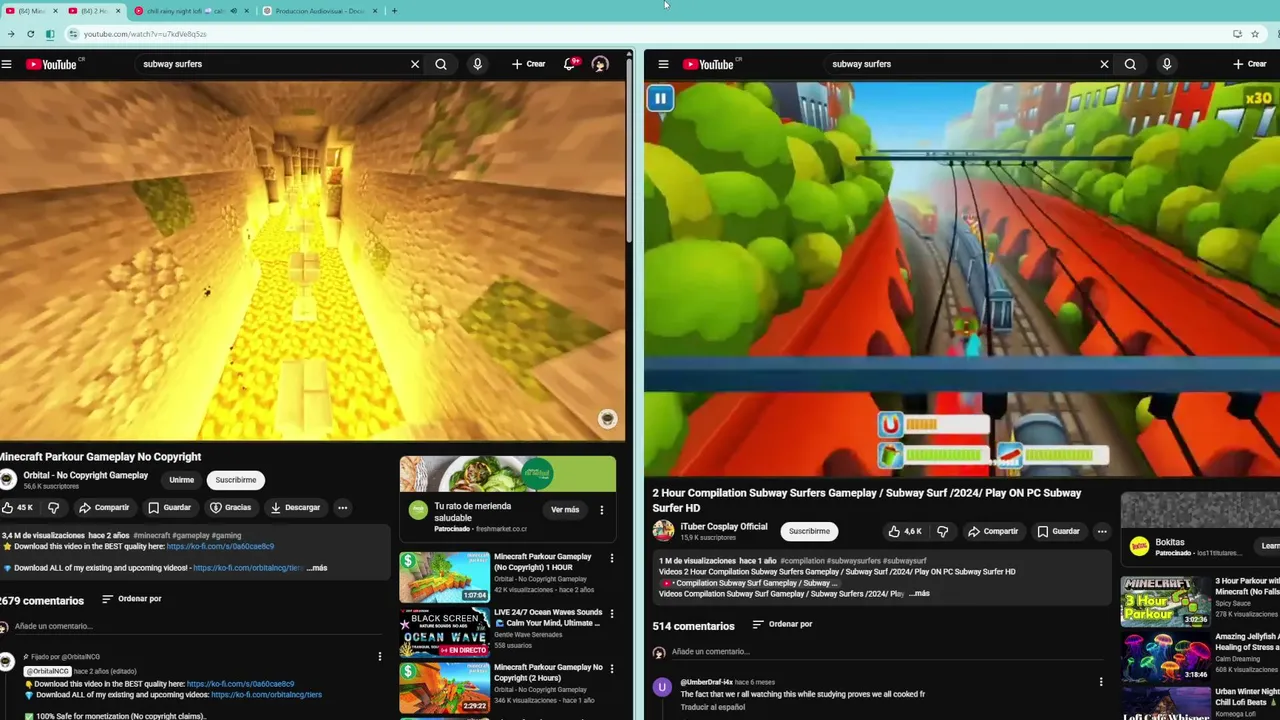The image size is (1280, 720).
Task: Open Crear in the right window
Action: [1249, 64]
